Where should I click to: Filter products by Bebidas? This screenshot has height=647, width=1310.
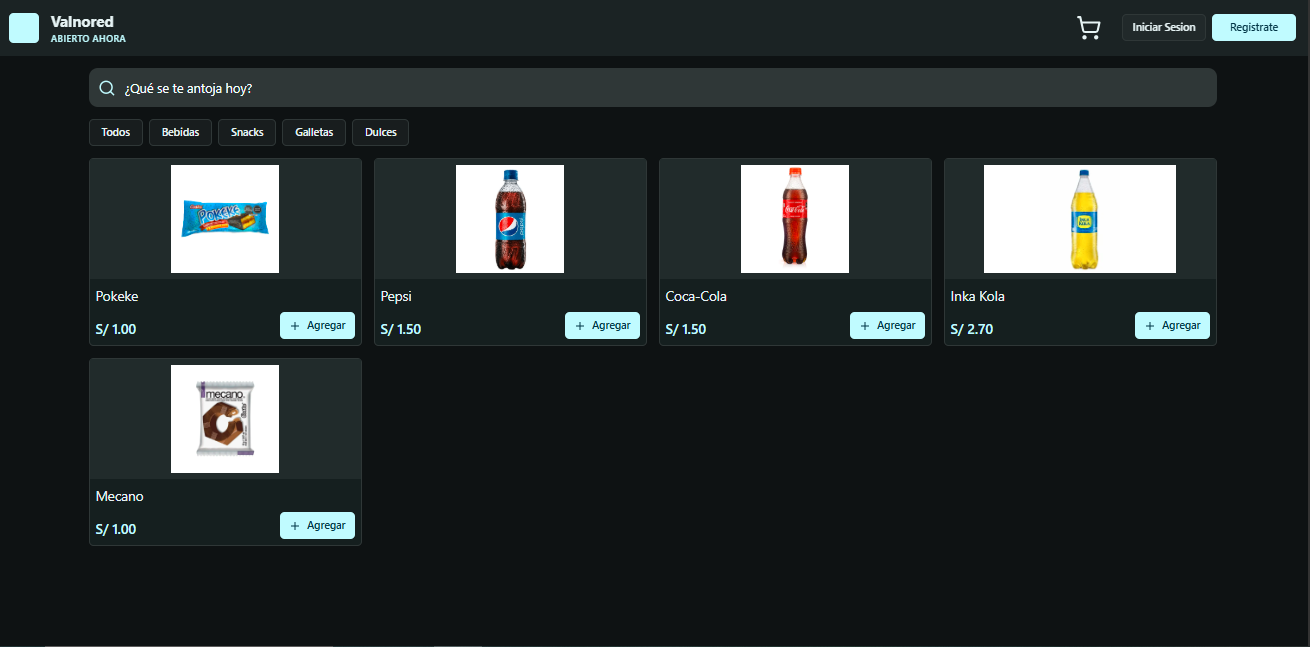click(x=180, y=132)
